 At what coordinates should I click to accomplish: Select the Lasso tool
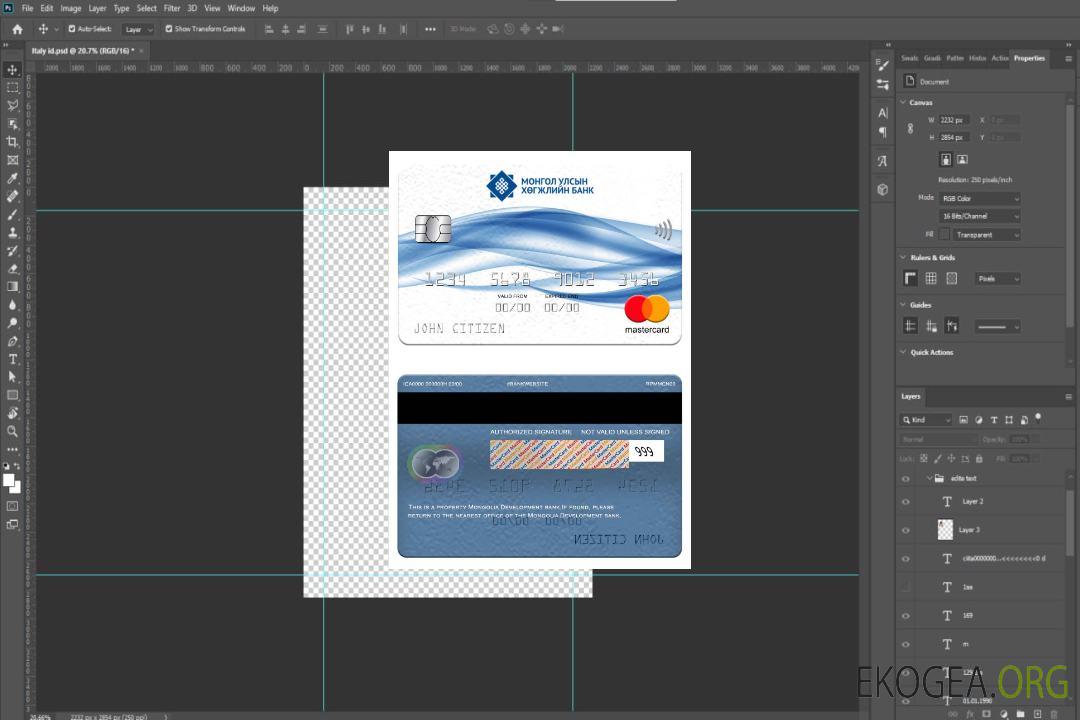pos(12,105)
